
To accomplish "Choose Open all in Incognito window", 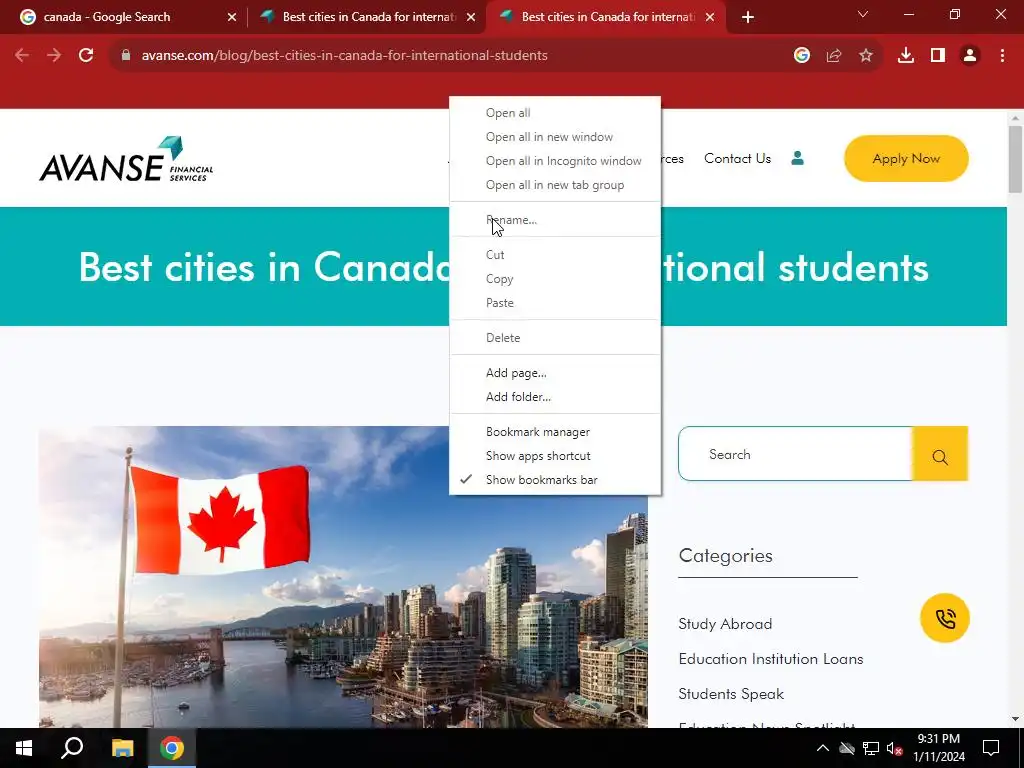I will coord(555,161).
